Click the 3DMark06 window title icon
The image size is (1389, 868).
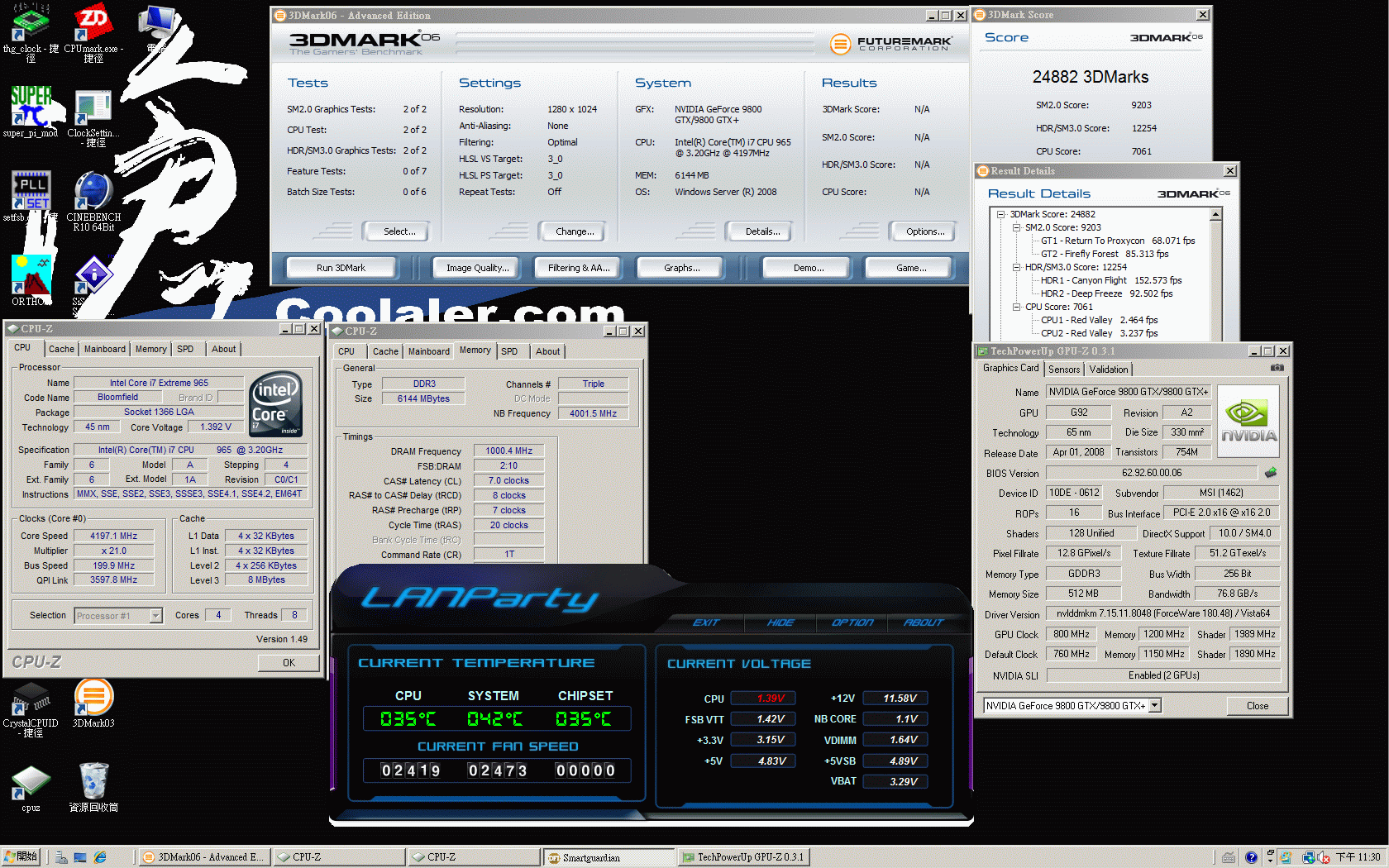[280, 15]
